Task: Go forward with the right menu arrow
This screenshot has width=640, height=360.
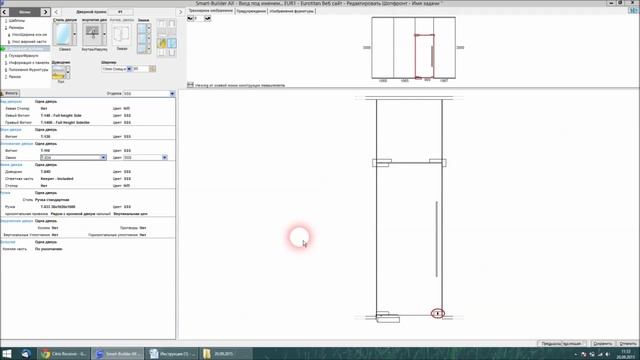Action: (45, 12)
